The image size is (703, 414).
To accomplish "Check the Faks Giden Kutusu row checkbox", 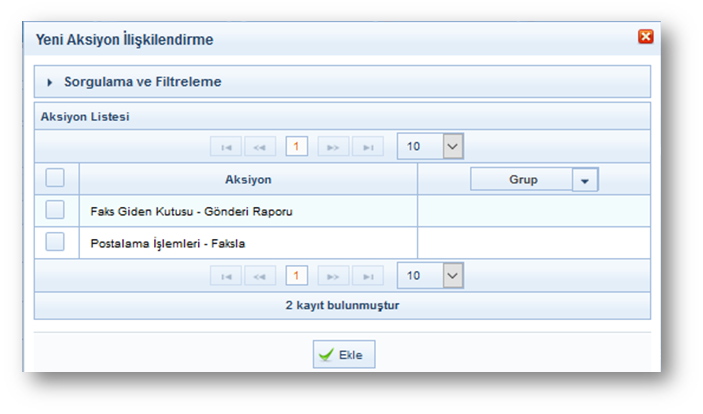I will 55,210.
